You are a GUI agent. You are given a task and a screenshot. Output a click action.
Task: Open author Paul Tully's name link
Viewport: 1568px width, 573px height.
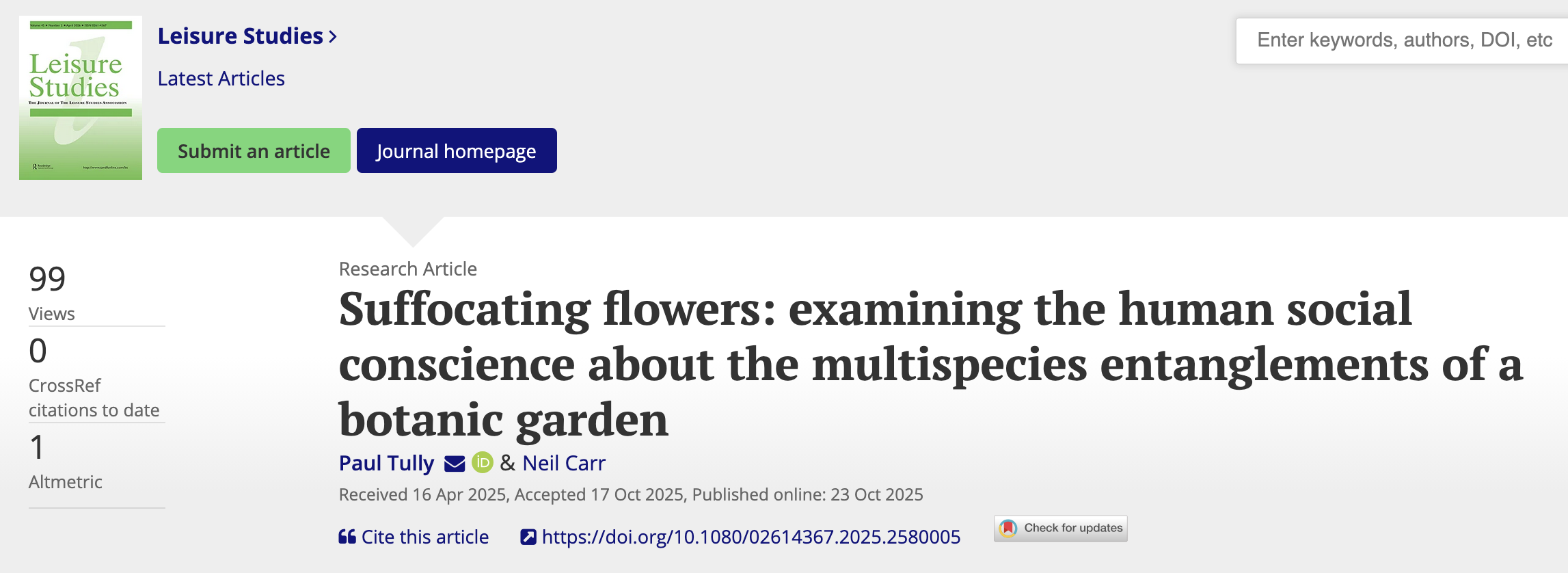point(387,463)
